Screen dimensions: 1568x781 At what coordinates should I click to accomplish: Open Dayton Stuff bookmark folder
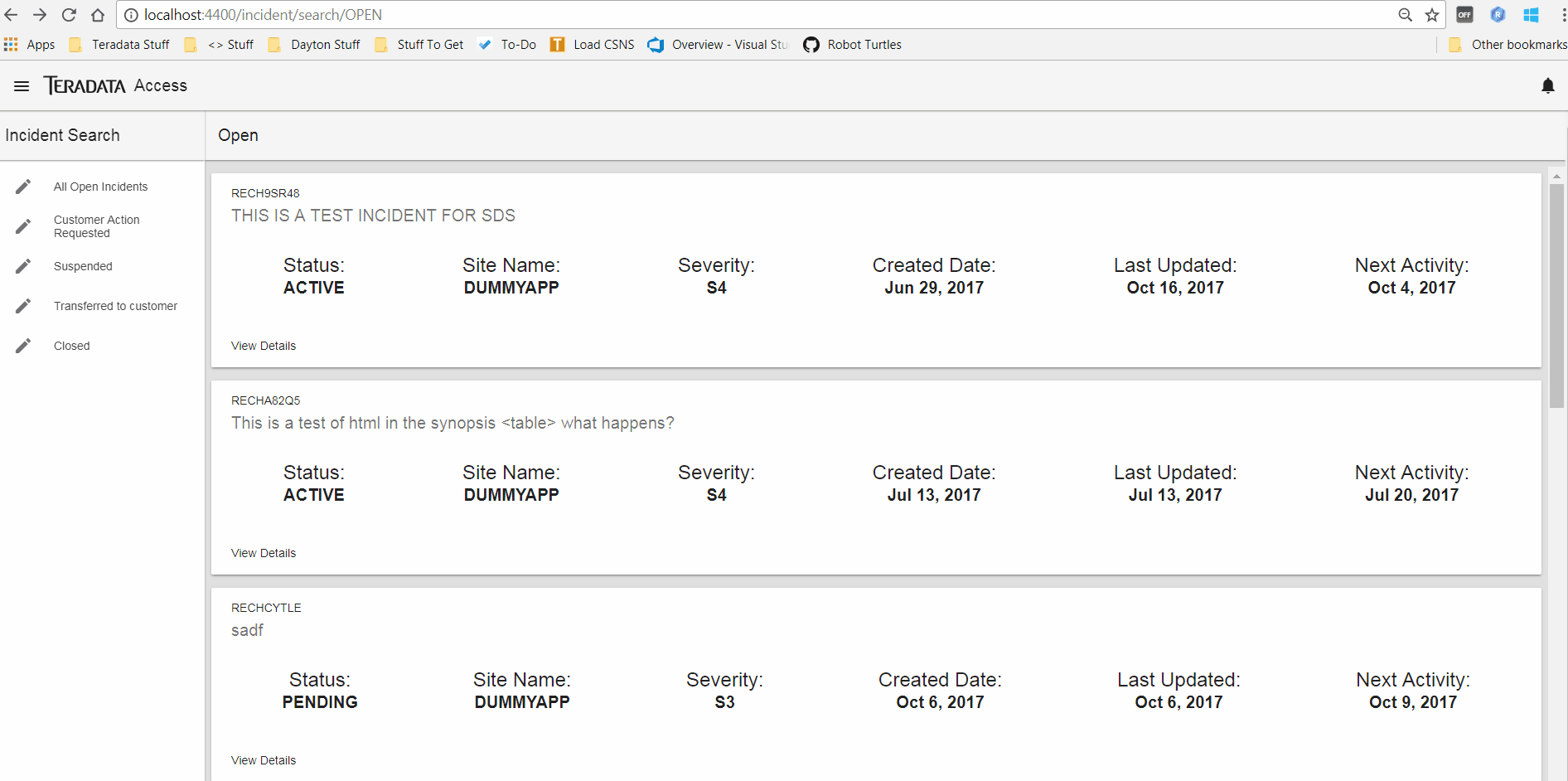[314, 45]
